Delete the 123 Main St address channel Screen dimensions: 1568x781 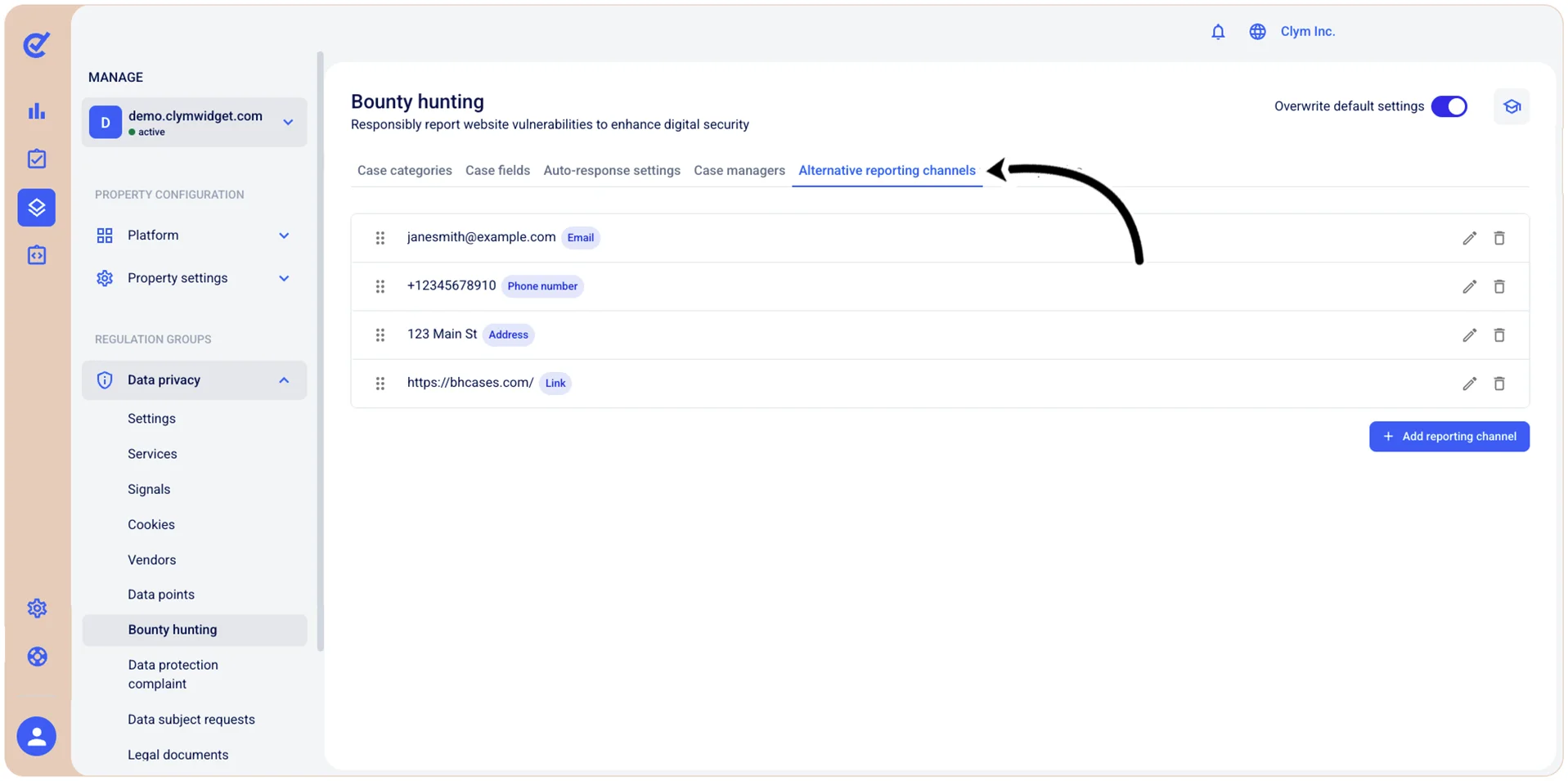point(1499,335)
